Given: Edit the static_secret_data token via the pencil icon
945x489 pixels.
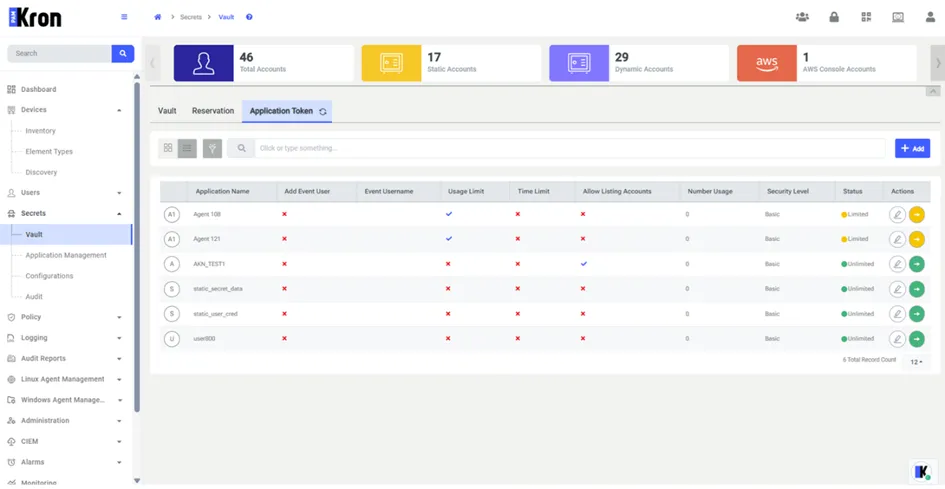Looking at the screenshot, I should [x=897, y=289].
